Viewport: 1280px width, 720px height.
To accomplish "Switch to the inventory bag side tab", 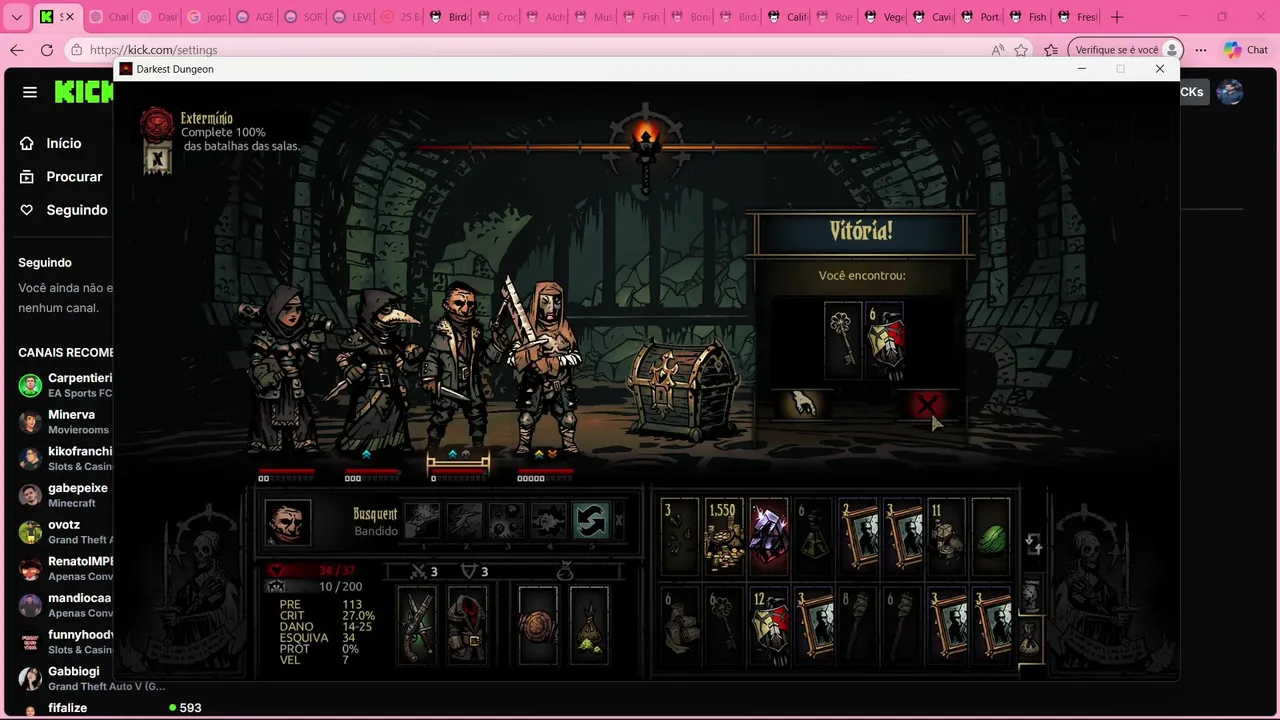I will coord(1031,637).
